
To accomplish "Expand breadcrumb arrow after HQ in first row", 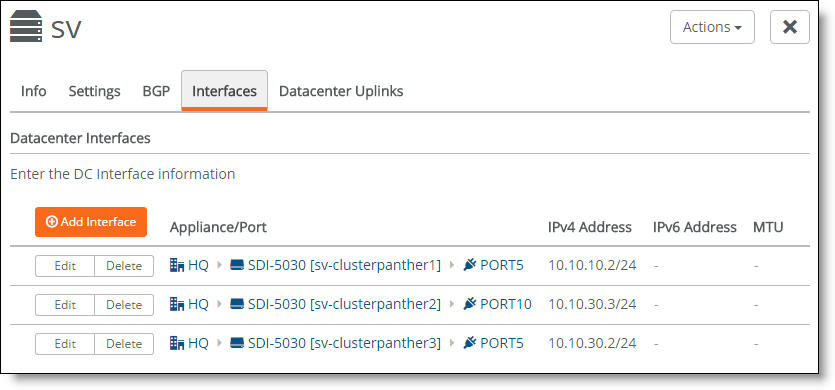I will click(219, 265).
